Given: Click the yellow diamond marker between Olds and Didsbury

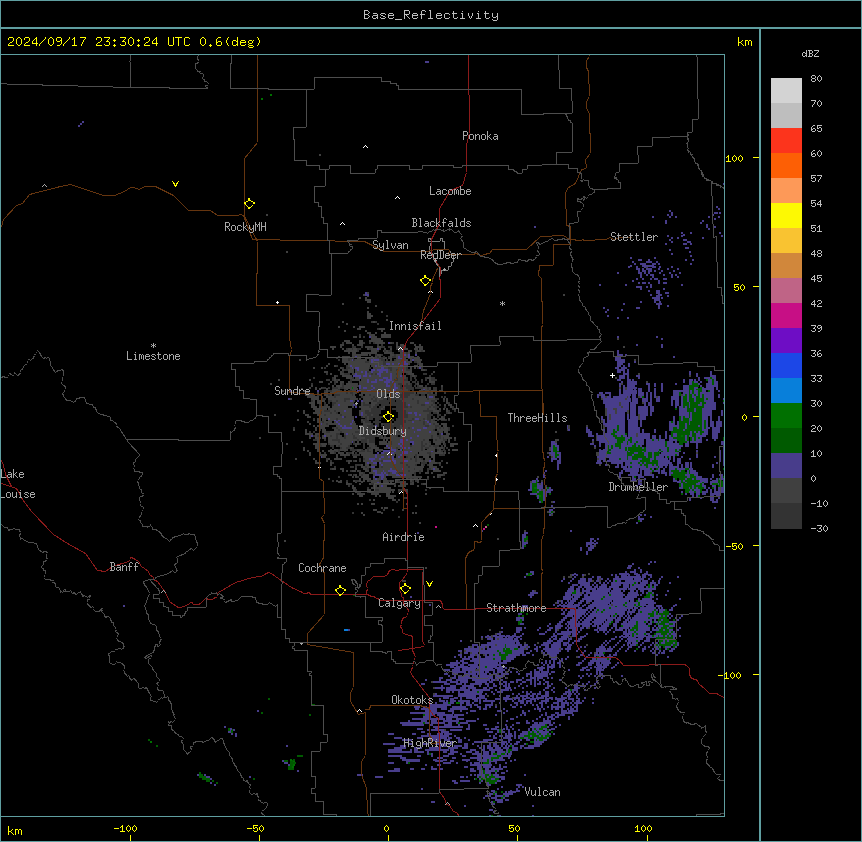Looking at the screenshot, I should click(388, 416).
